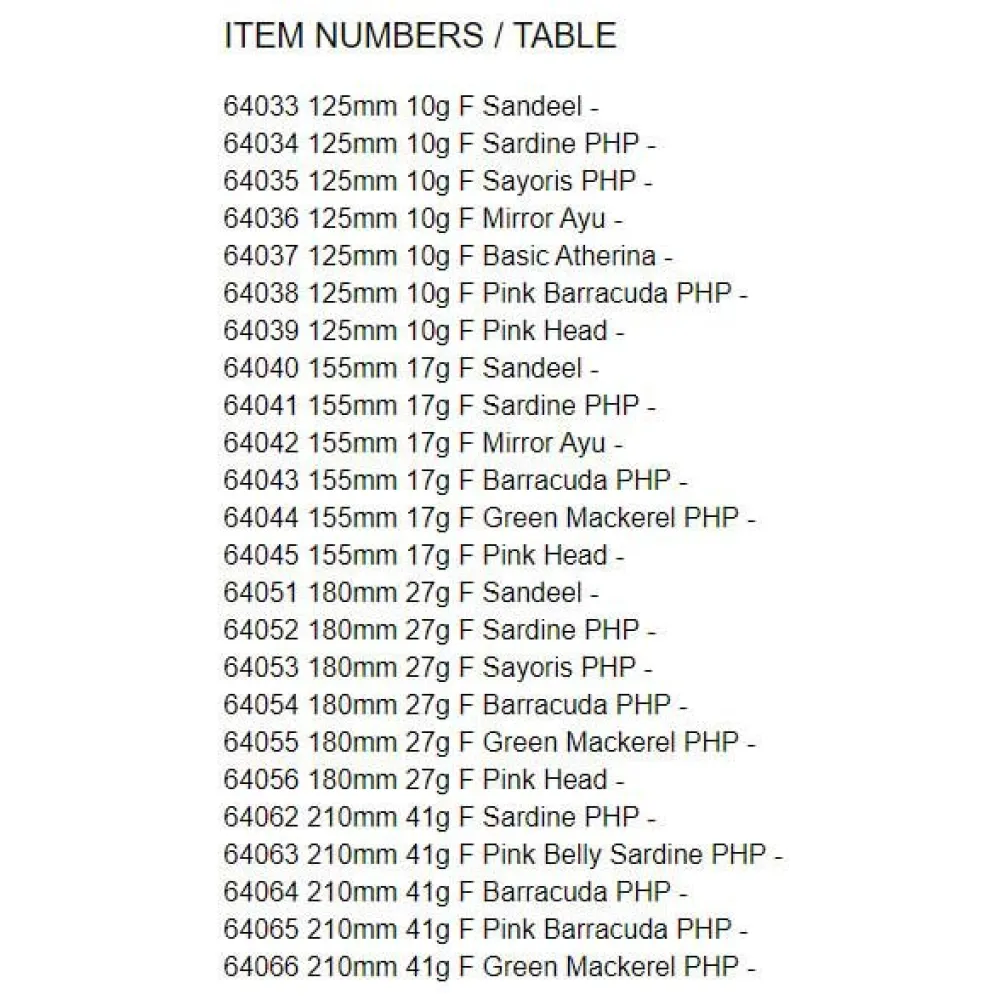Select item 64035 Sayoris PHP entry
Screen dimensions: 1000x1000
point(438,181)
